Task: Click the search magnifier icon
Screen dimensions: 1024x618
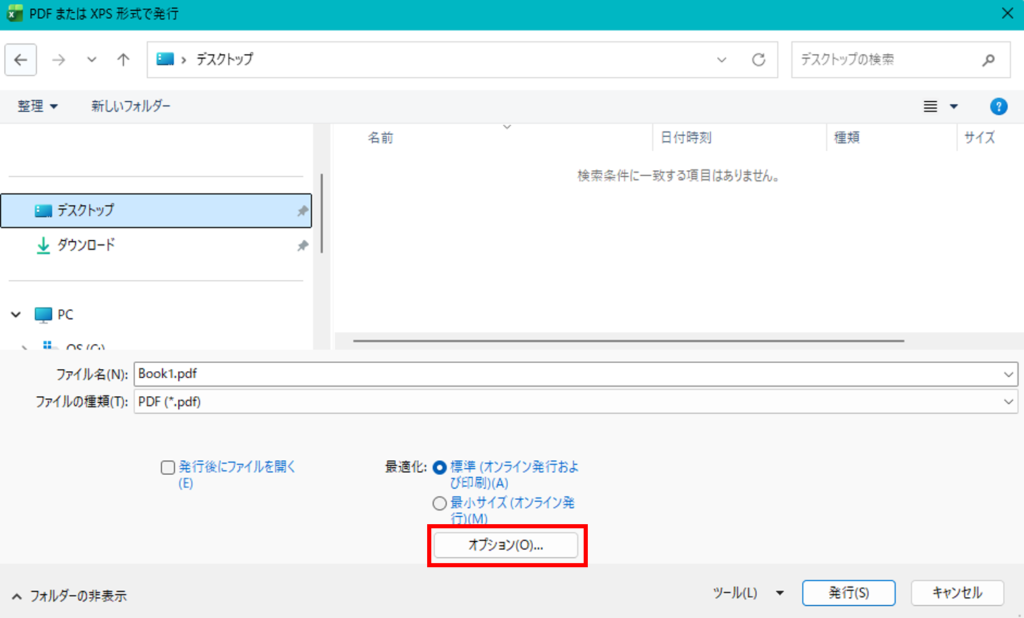Action: point(989,60)
